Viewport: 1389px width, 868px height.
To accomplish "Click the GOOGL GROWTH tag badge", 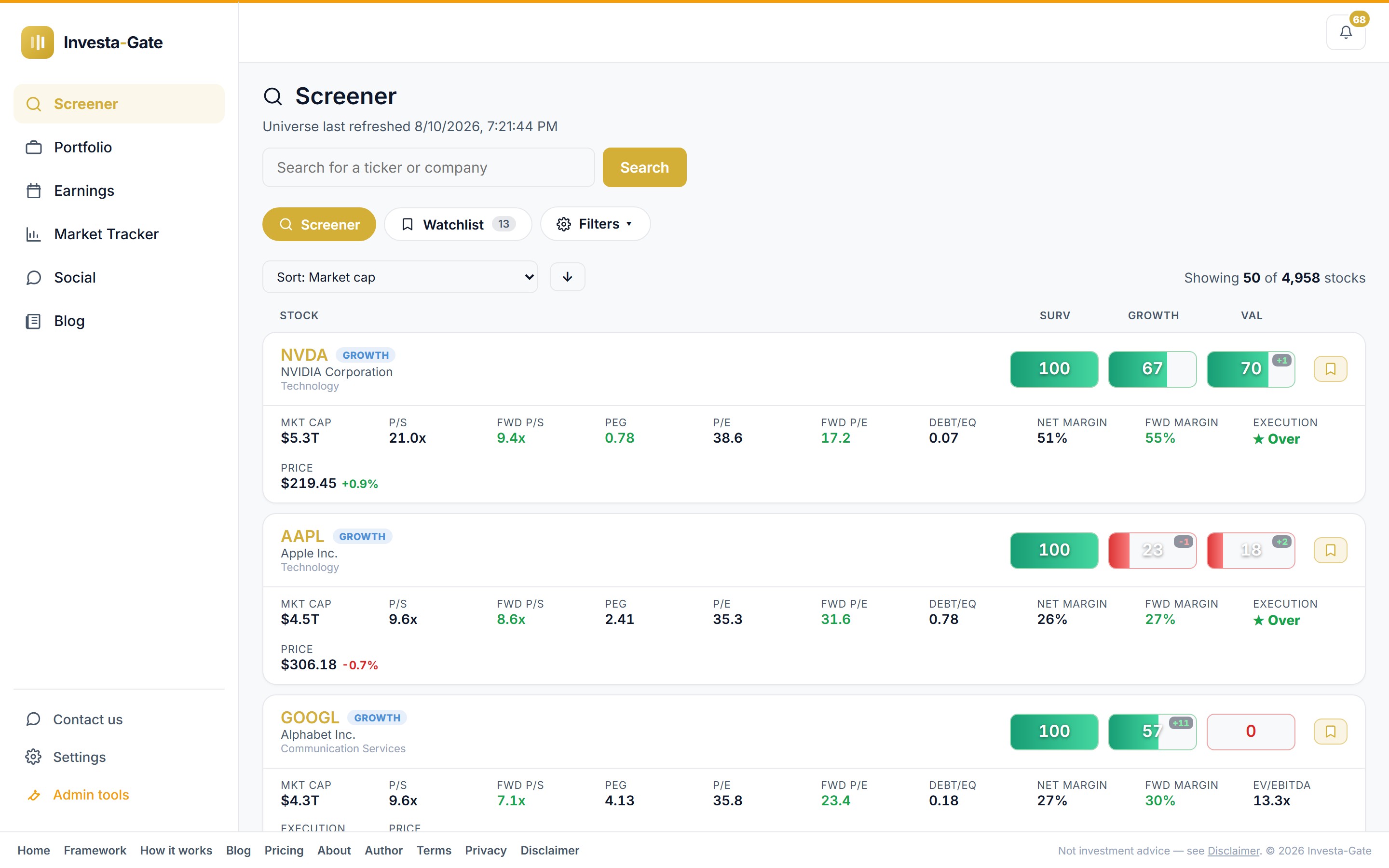I will 377,718.
